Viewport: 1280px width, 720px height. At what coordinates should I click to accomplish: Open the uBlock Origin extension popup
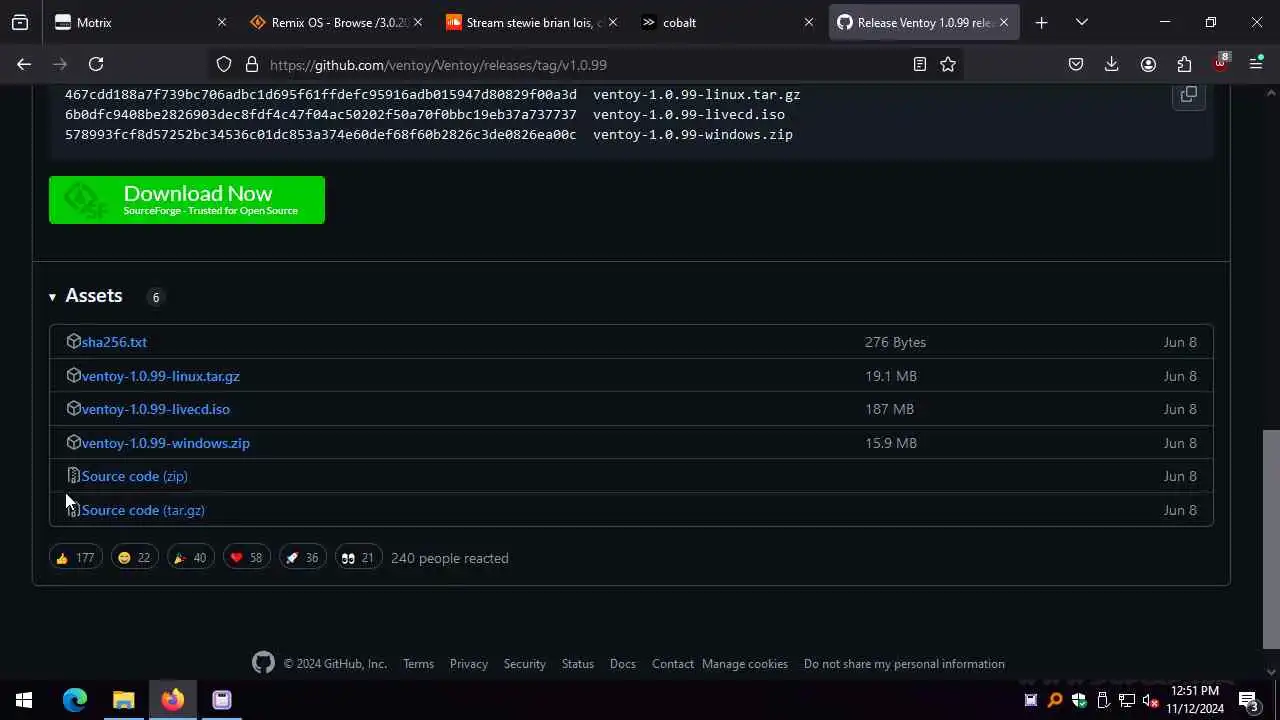pyautogui.click(x=1220, y=63)
